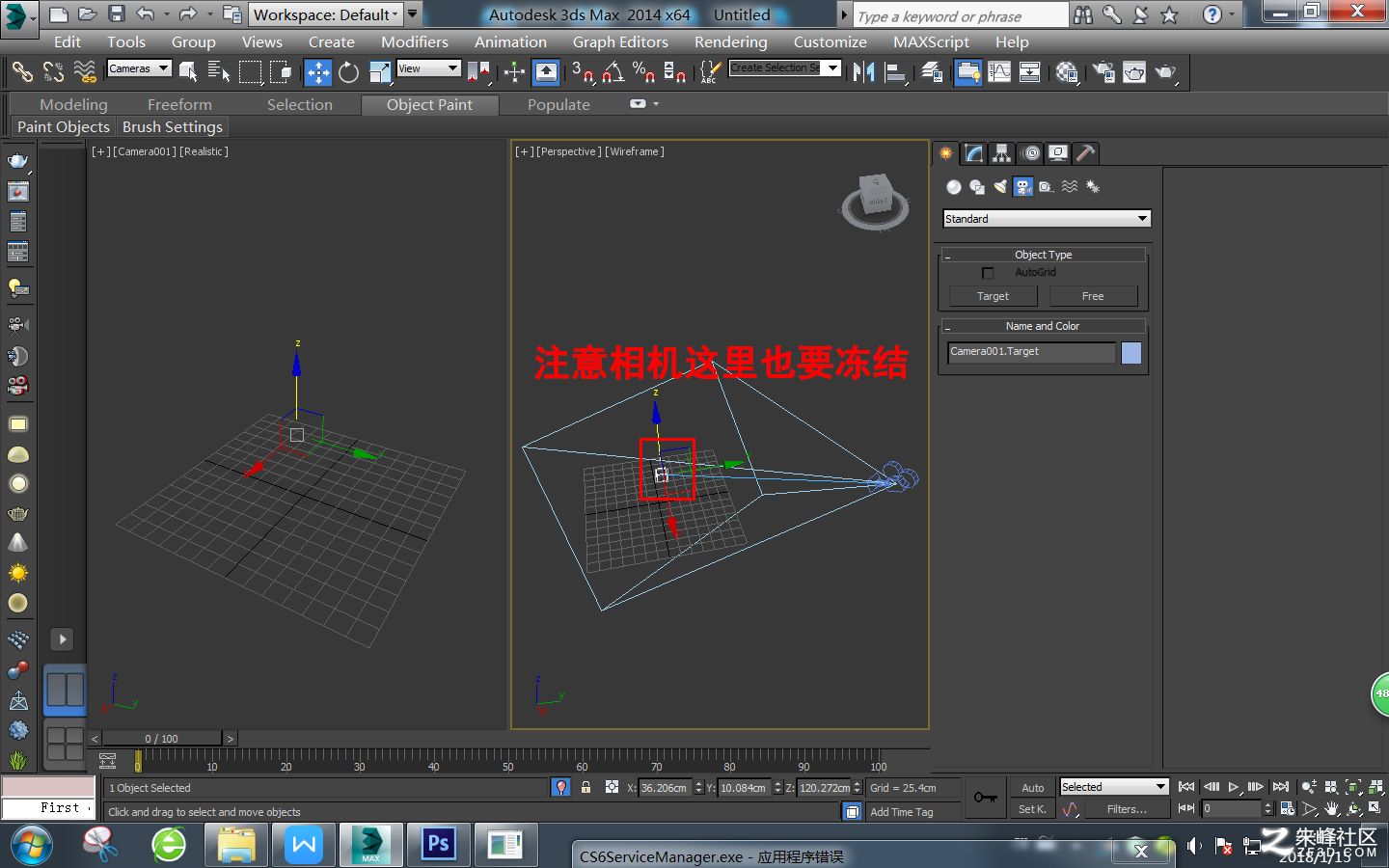1389x868 pixels.
Task: Open the Paint Objects panel
Action: click(x=64, y=127)
